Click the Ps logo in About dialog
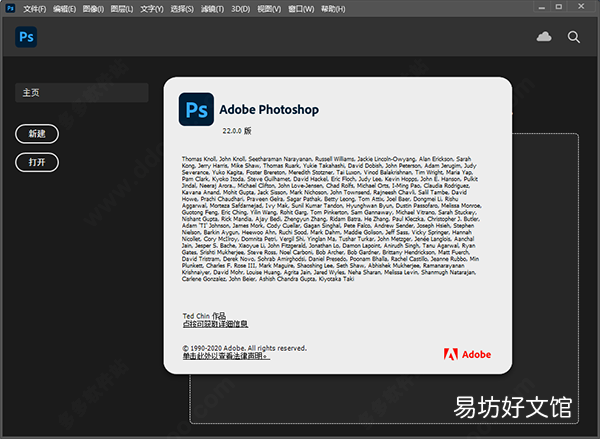600x439 pixels. [196, 109]
